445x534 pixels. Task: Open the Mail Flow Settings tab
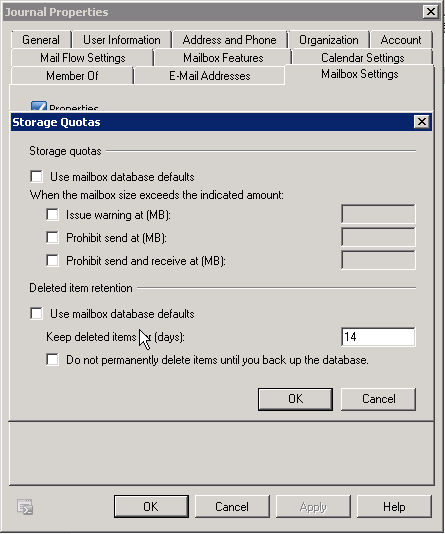point(83,58)
